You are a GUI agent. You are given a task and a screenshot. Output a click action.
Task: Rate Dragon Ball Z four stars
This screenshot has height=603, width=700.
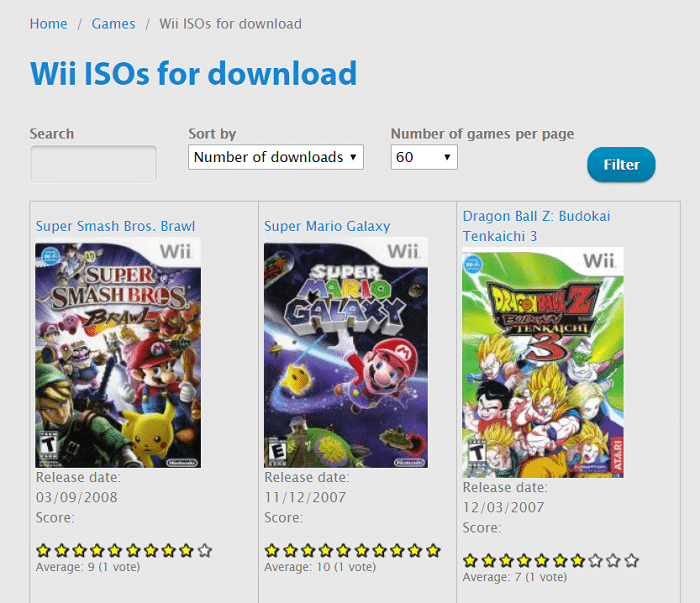(524, 561)
